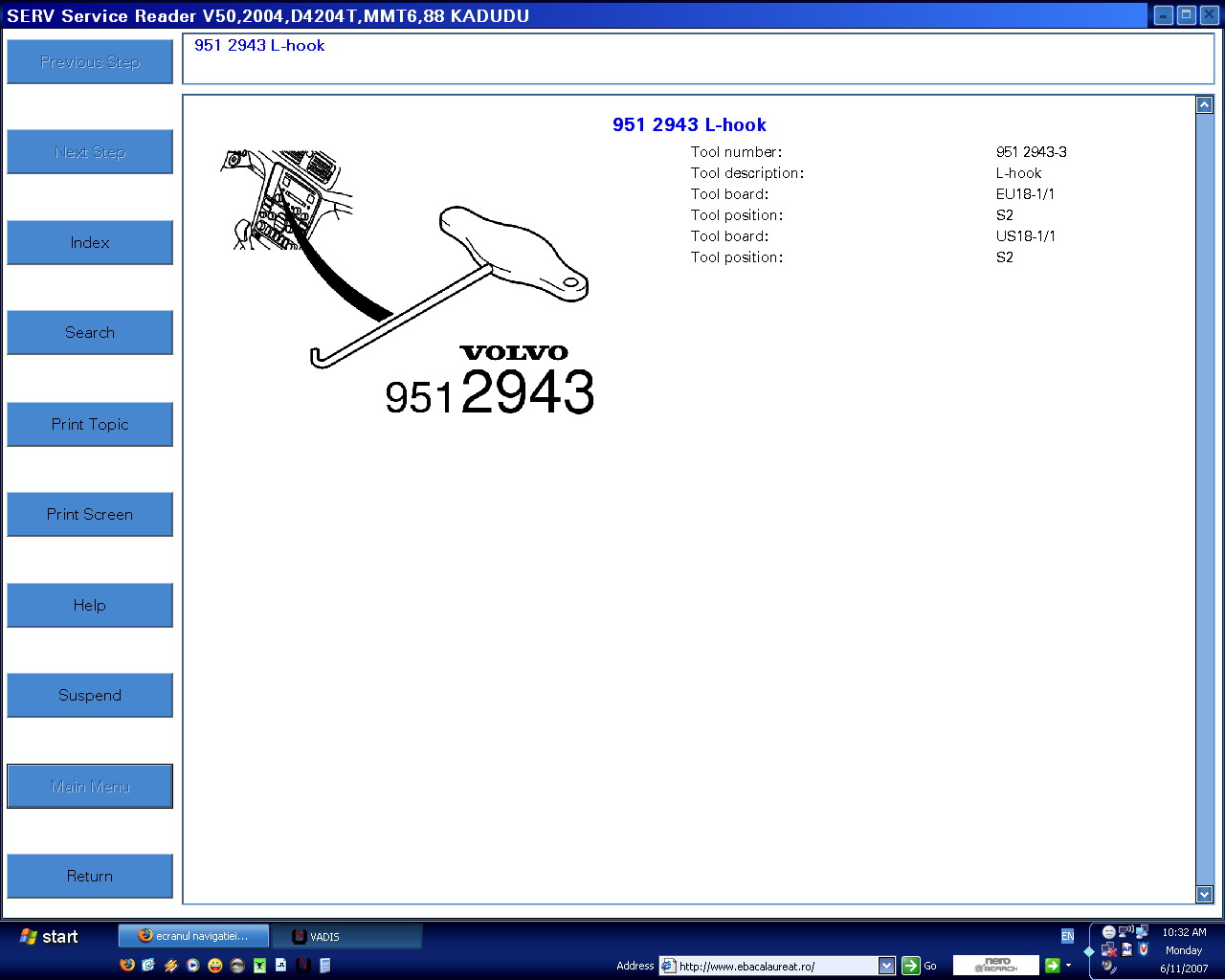
Task: Click the Go label beside the address bar
Action: pos(930,966)
